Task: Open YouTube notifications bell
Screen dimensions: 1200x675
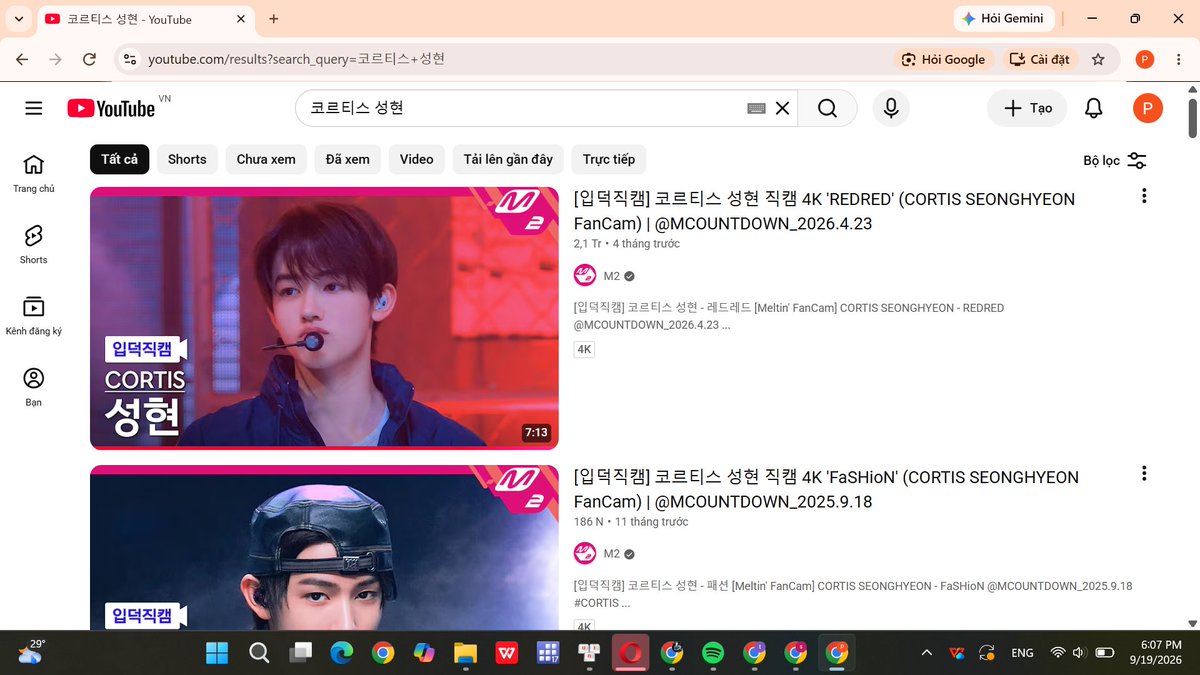Action: click(x=1094, y=108)
